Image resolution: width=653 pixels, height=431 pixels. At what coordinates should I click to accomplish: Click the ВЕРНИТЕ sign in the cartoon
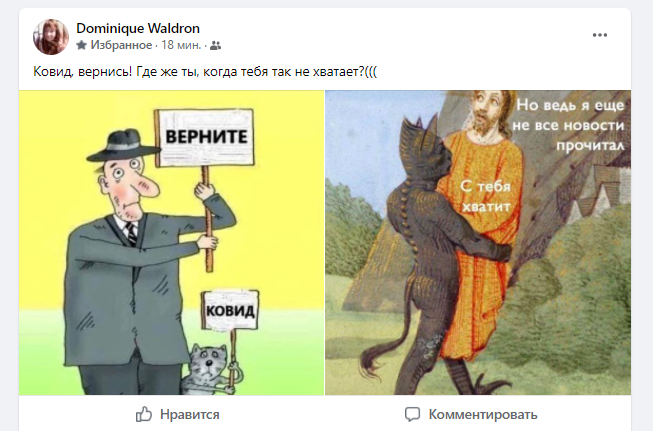pos(204,138)
